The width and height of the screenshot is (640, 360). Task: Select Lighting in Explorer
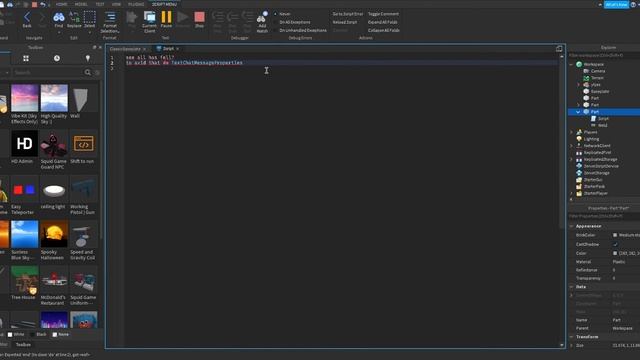[591, 139]
